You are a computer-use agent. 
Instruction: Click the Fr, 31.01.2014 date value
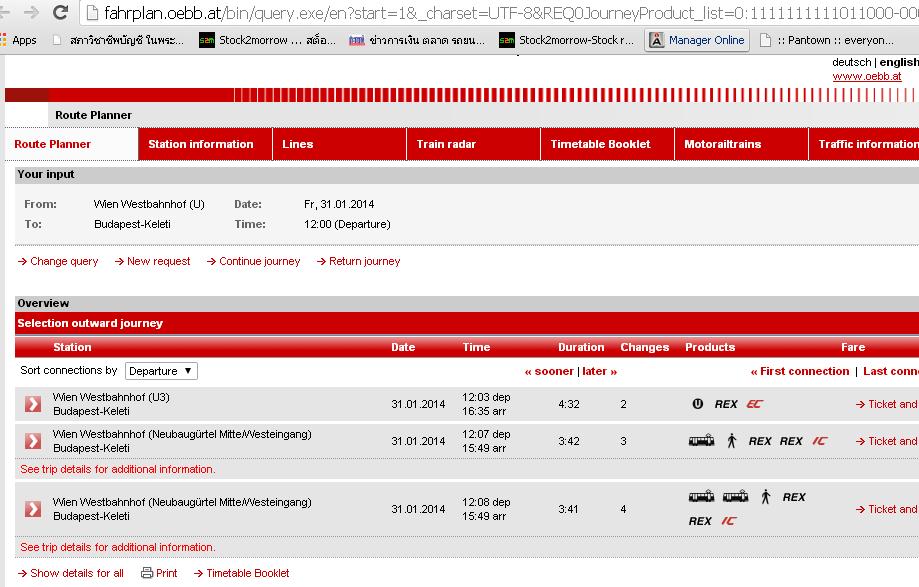coord(339,204)
